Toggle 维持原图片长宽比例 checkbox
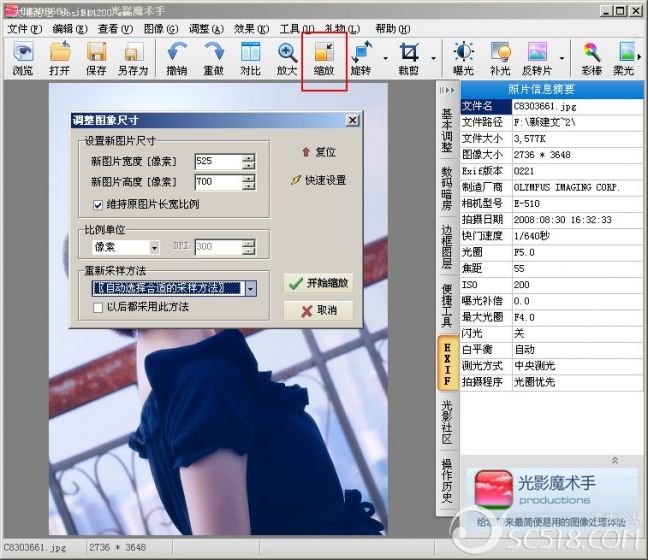Screen dimensions: 648x560 tap(98, 204)
